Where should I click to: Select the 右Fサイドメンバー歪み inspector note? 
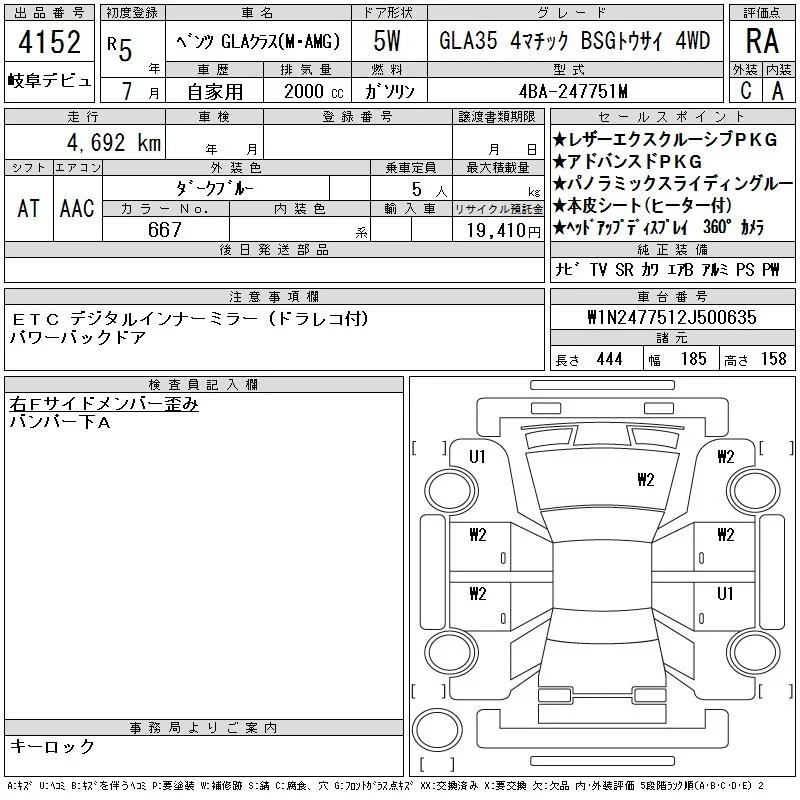pos(104,404)
